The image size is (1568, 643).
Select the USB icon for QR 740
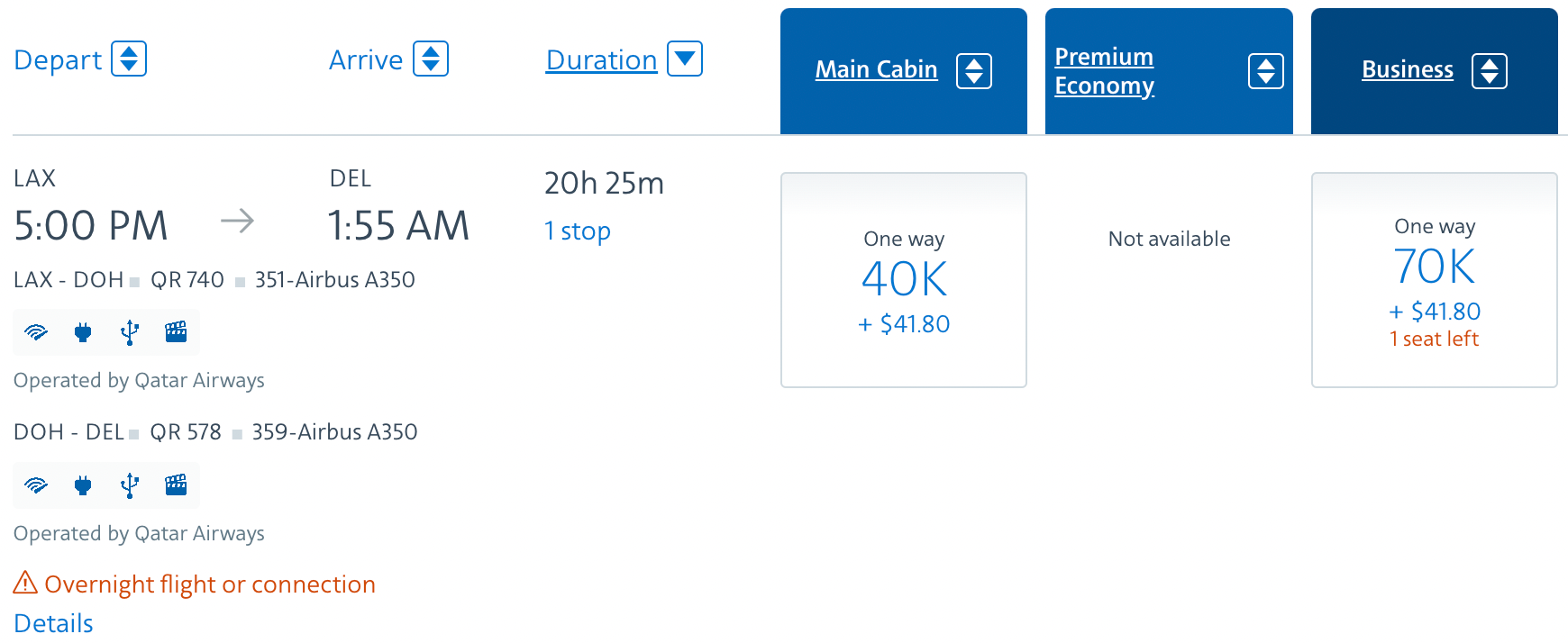(129, 332)
